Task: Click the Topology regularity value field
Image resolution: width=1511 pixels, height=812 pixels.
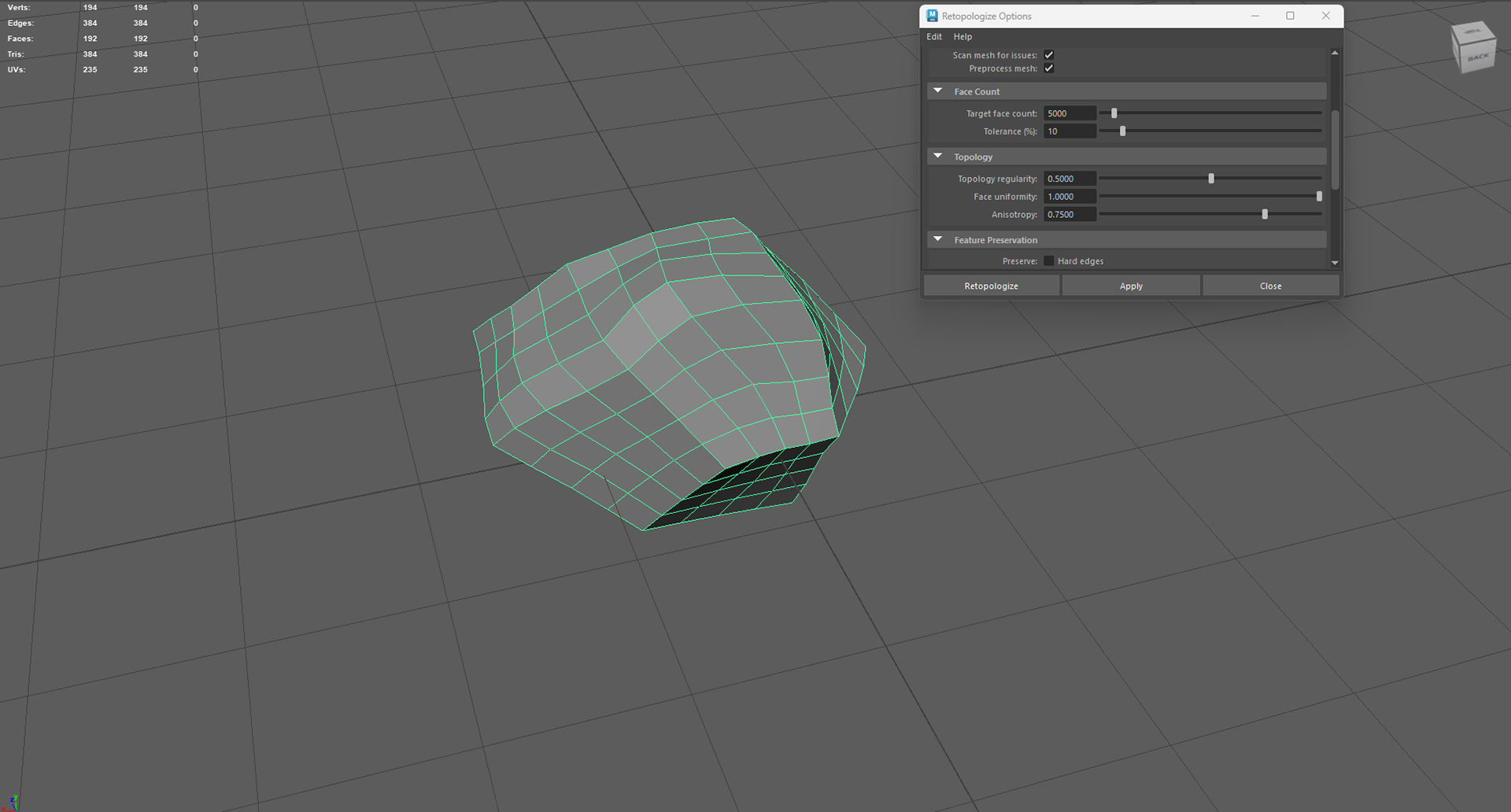Action: click(x=1070, y=179)
